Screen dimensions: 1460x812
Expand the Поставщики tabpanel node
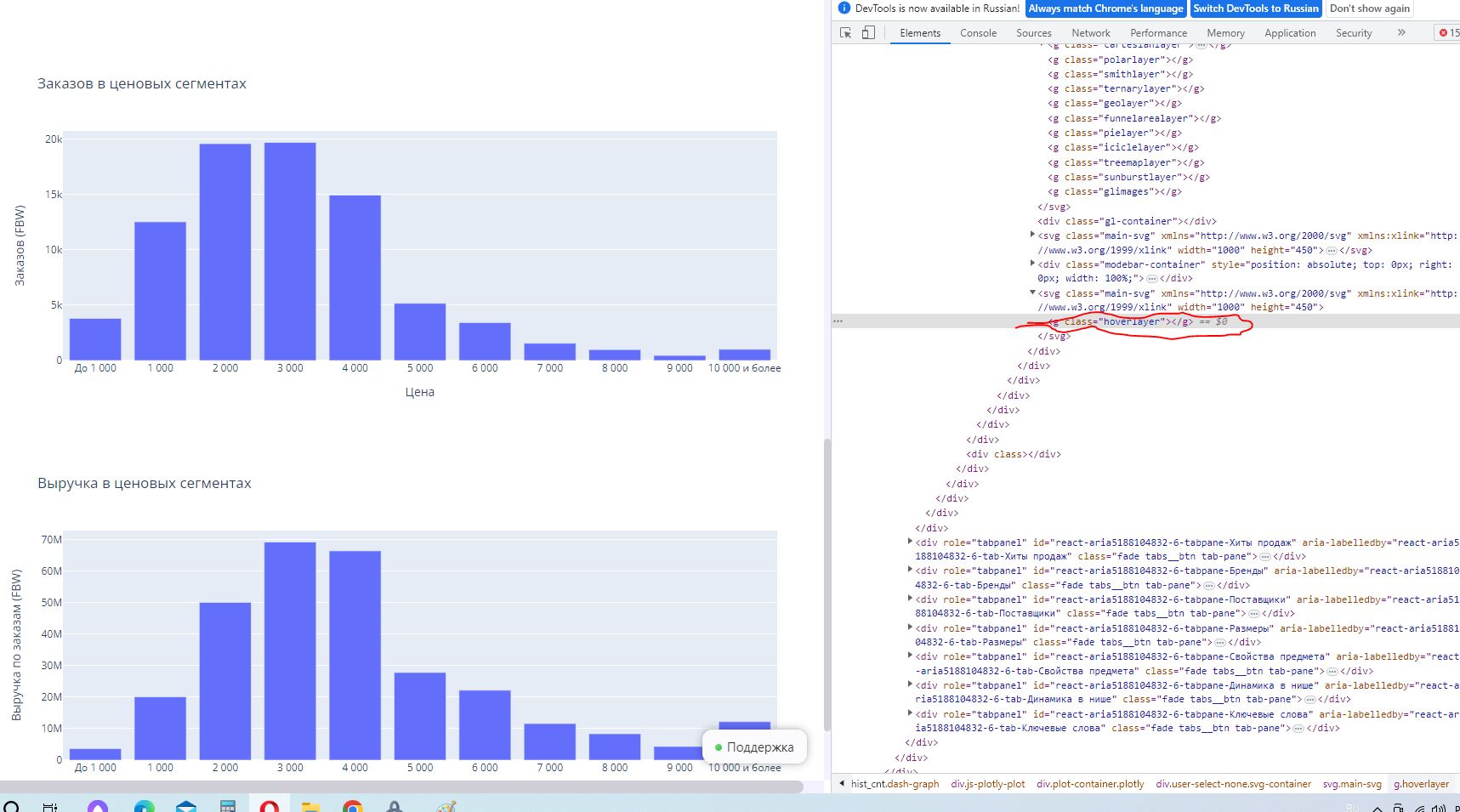coord(910,599)
